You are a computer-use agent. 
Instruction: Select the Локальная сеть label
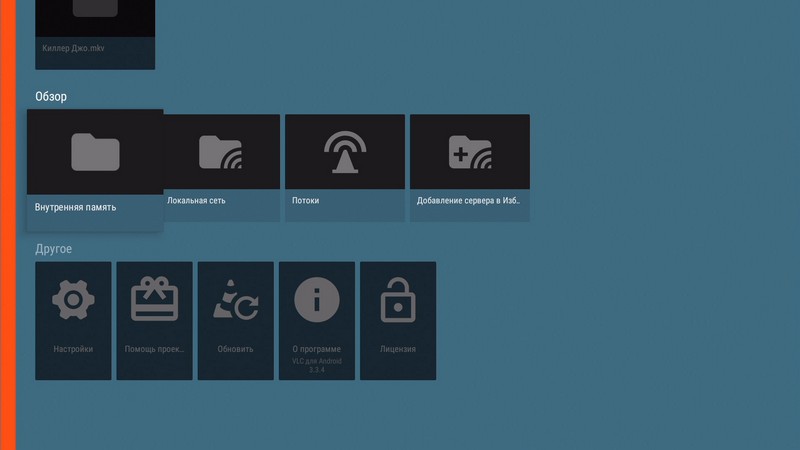[197, 201]
